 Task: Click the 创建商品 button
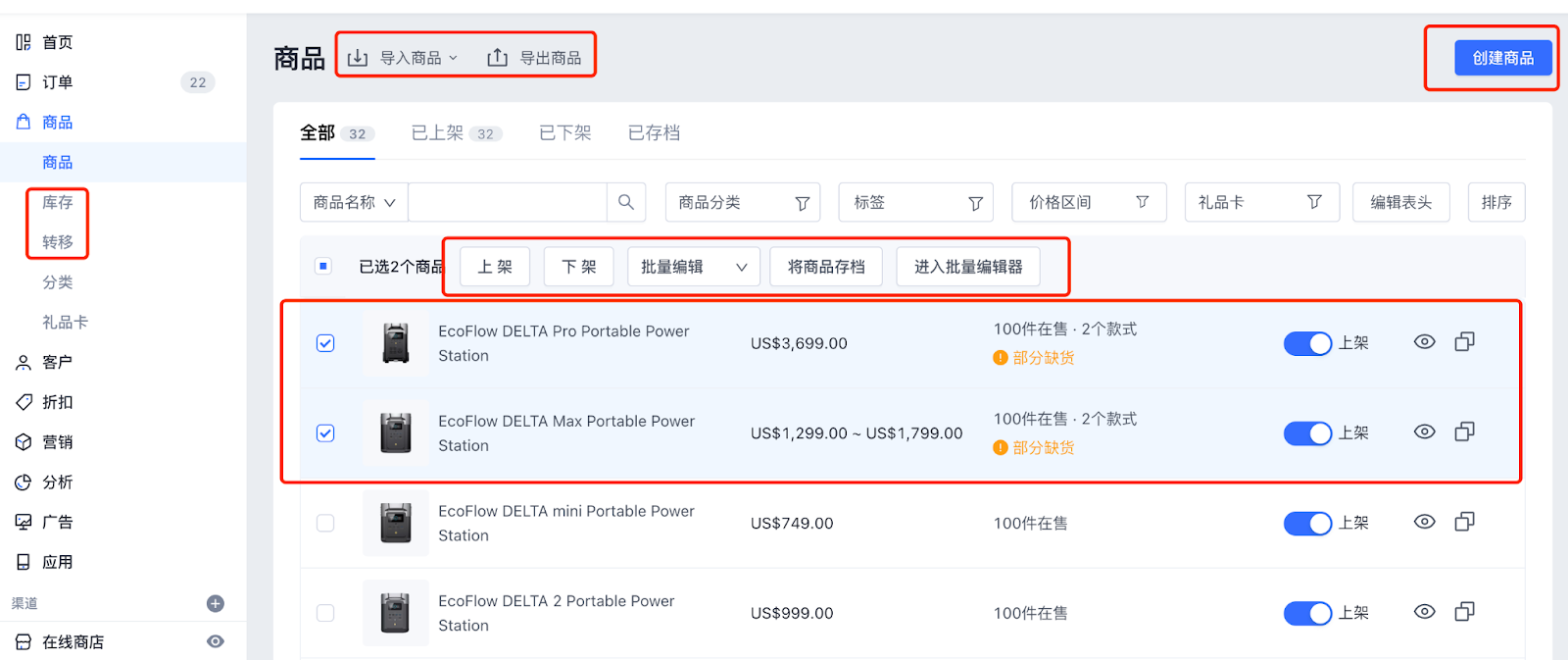(1502, 58)
